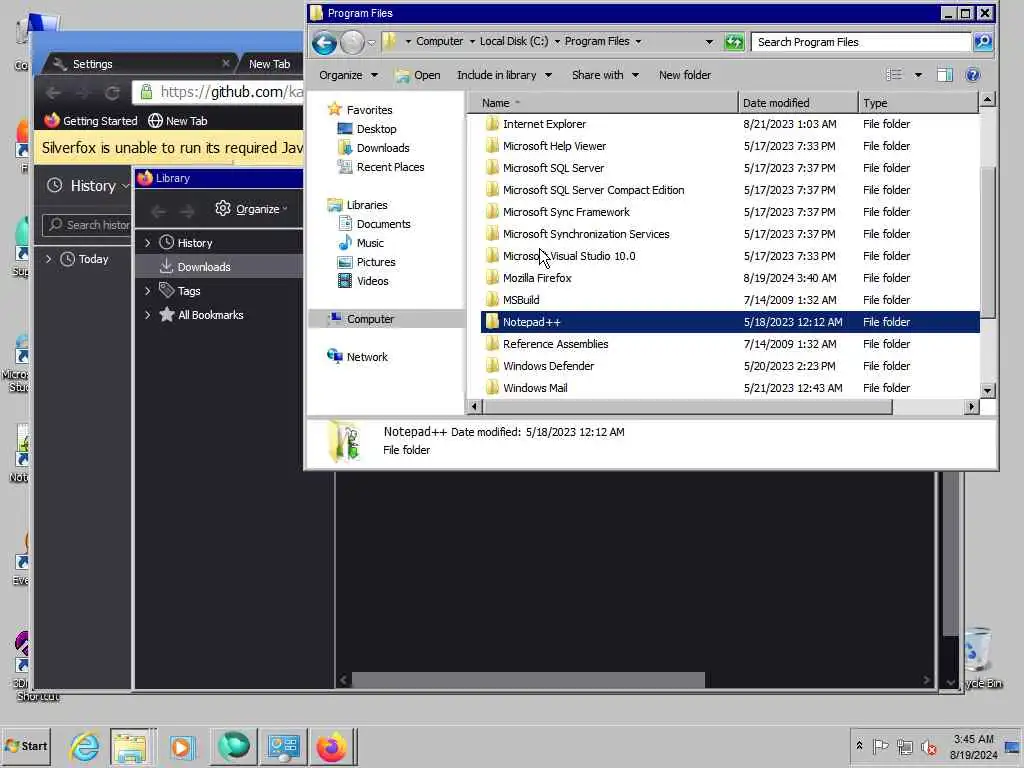Expand Today in the history sidebar

(x=48, y=259)
